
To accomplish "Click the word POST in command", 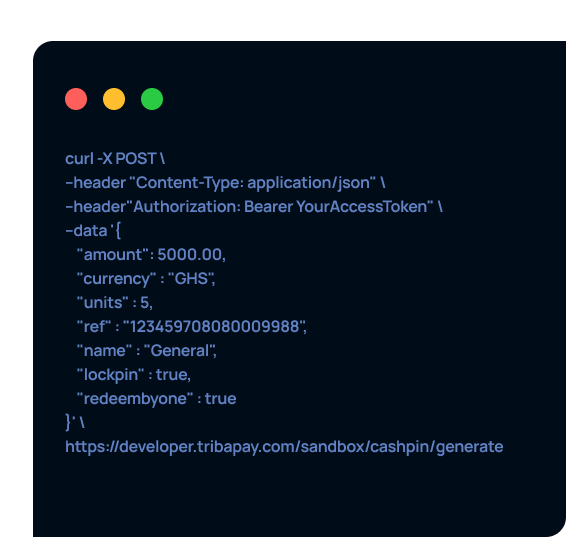I will pos(136,159).
